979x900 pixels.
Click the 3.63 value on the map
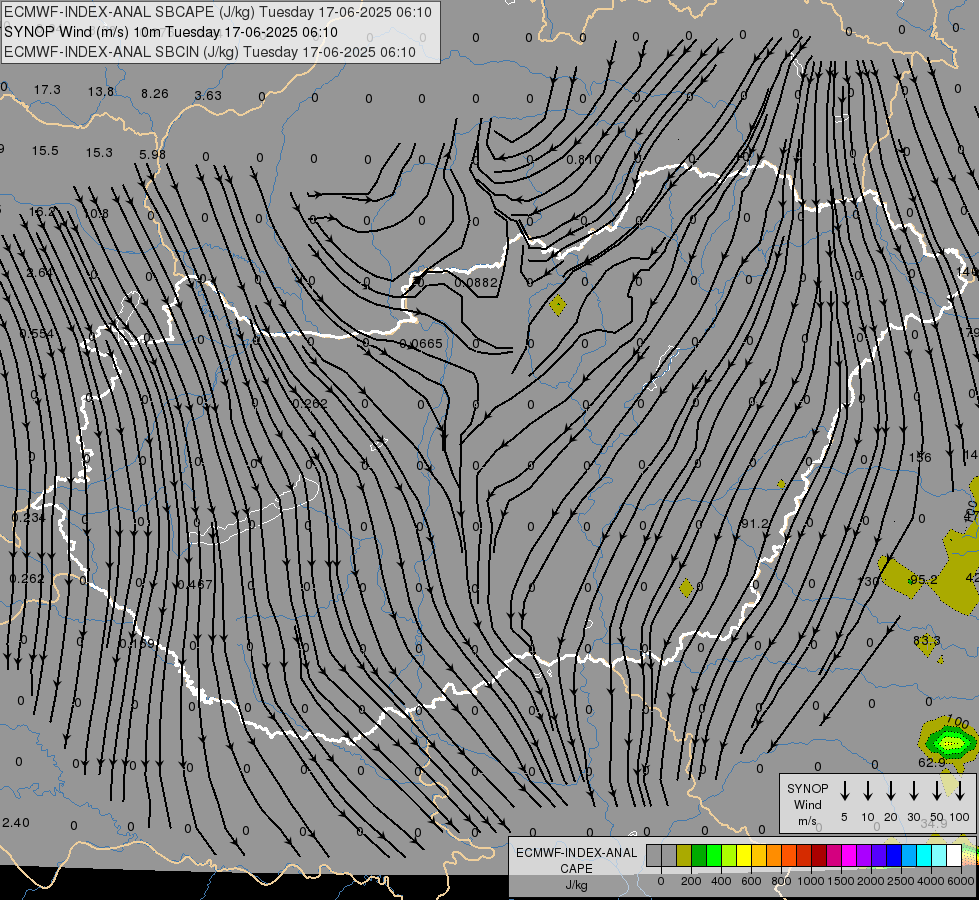pos(208,96)
